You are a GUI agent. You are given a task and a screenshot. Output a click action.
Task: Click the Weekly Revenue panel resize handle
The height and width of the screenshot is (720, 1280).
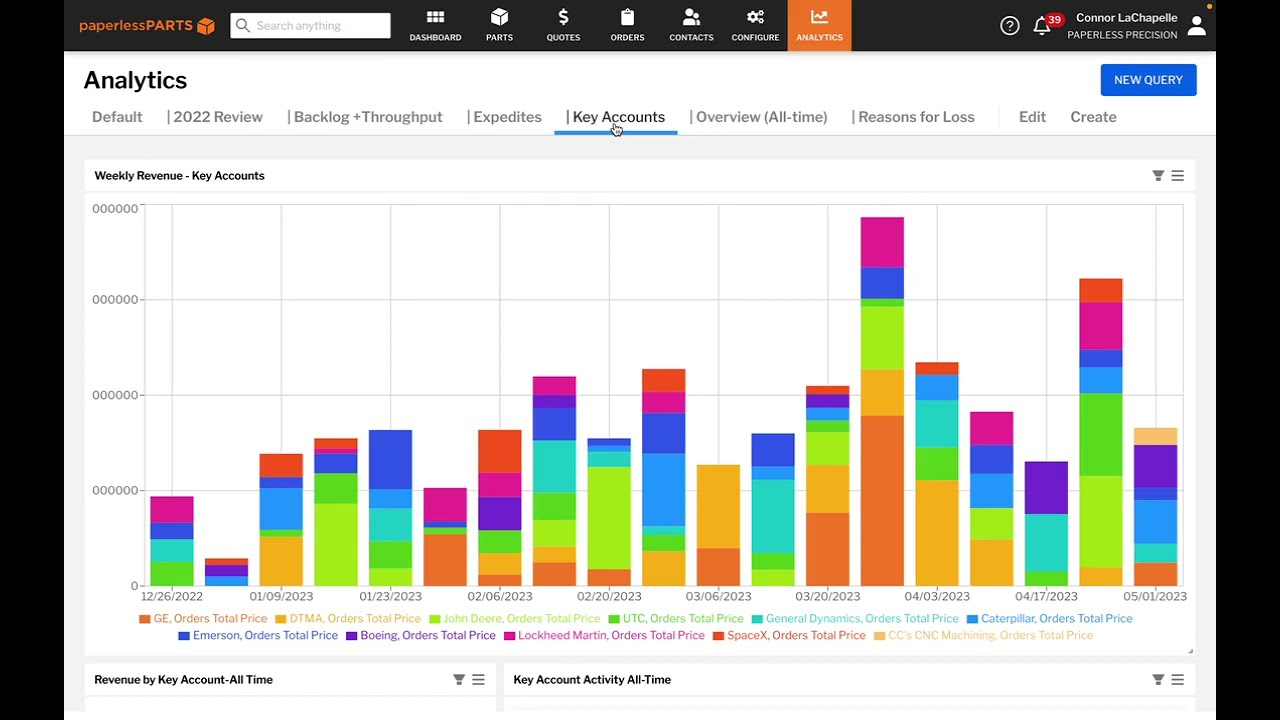(1190, 651)
